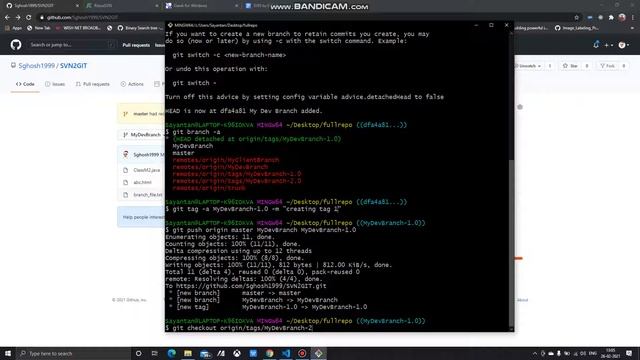Open the ClassM2.java file
The width and height of the screenshot is (640, 360).
coord(147,170)
